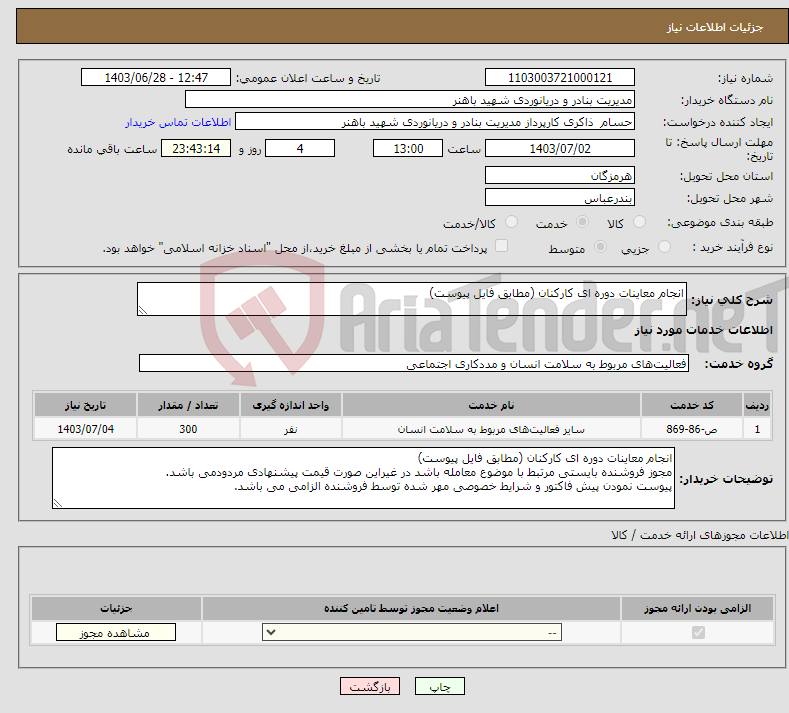Click the چاپ print button
This screenshot has width=789, height=713.
coord(439,687)
